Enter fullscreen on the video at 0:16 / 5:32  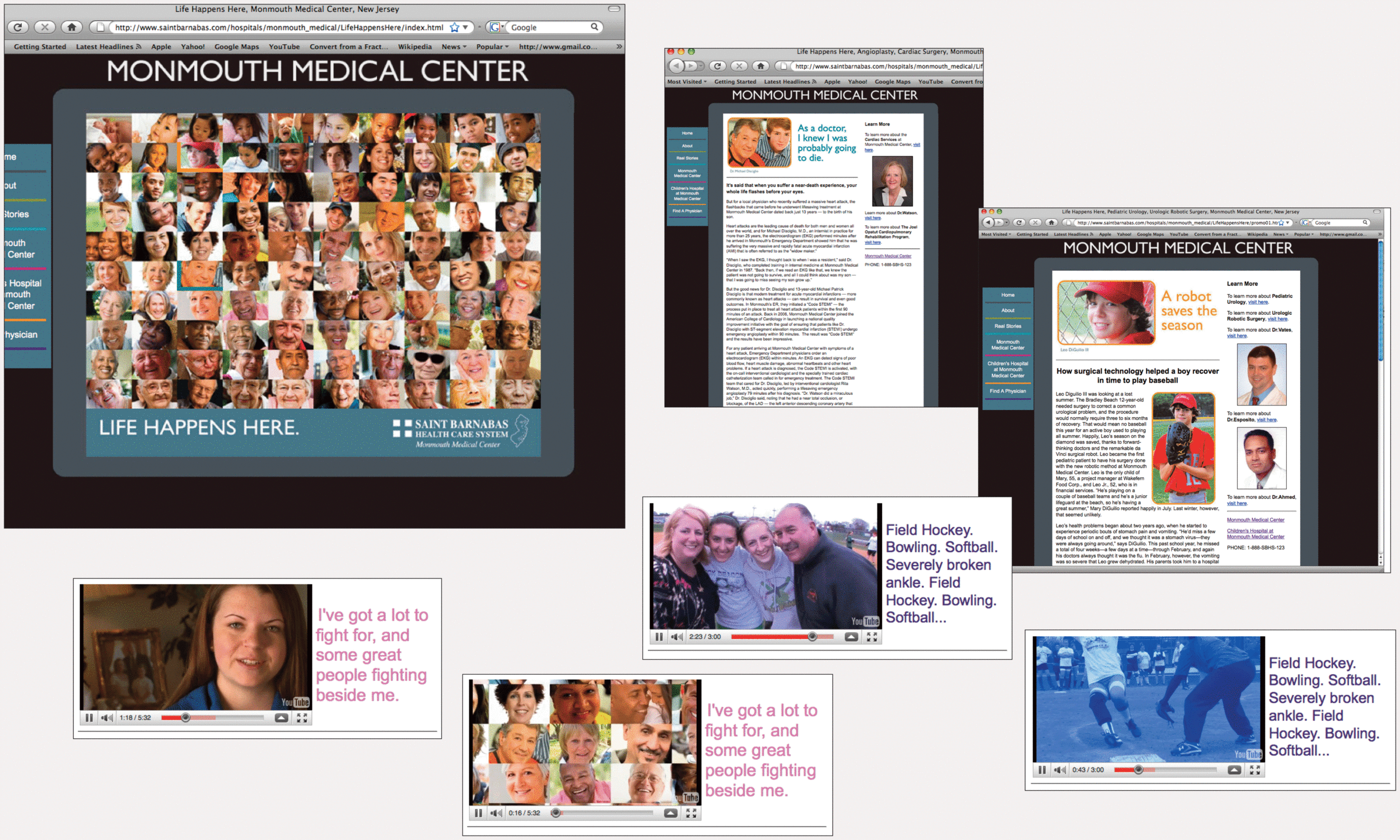(x=691, y=813)
